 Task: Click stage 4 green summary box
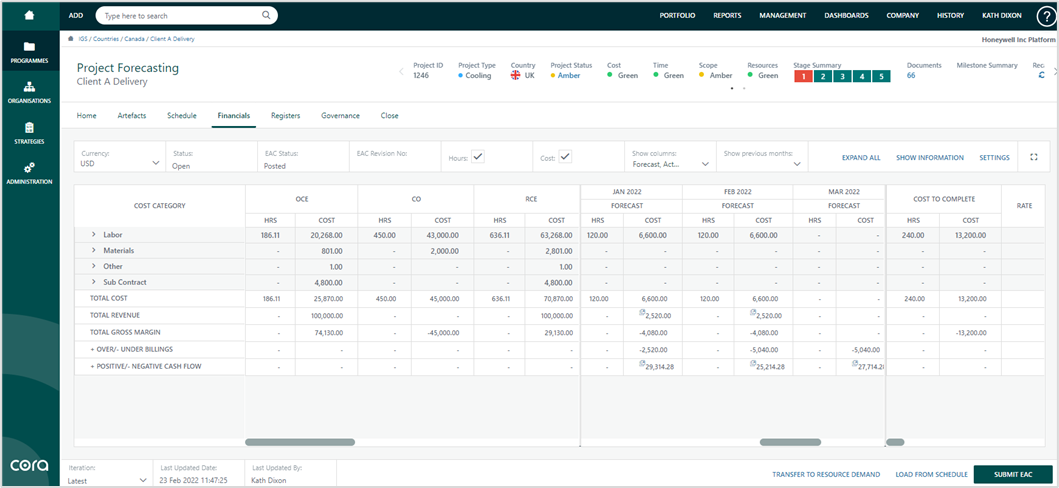[x=862, y=76]
